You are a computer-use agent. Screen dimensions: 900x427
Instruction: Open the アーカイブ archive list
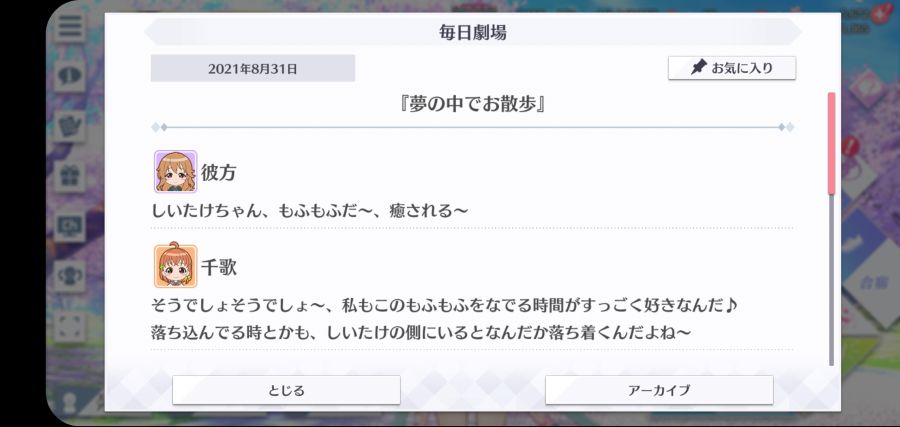(659, 390)
